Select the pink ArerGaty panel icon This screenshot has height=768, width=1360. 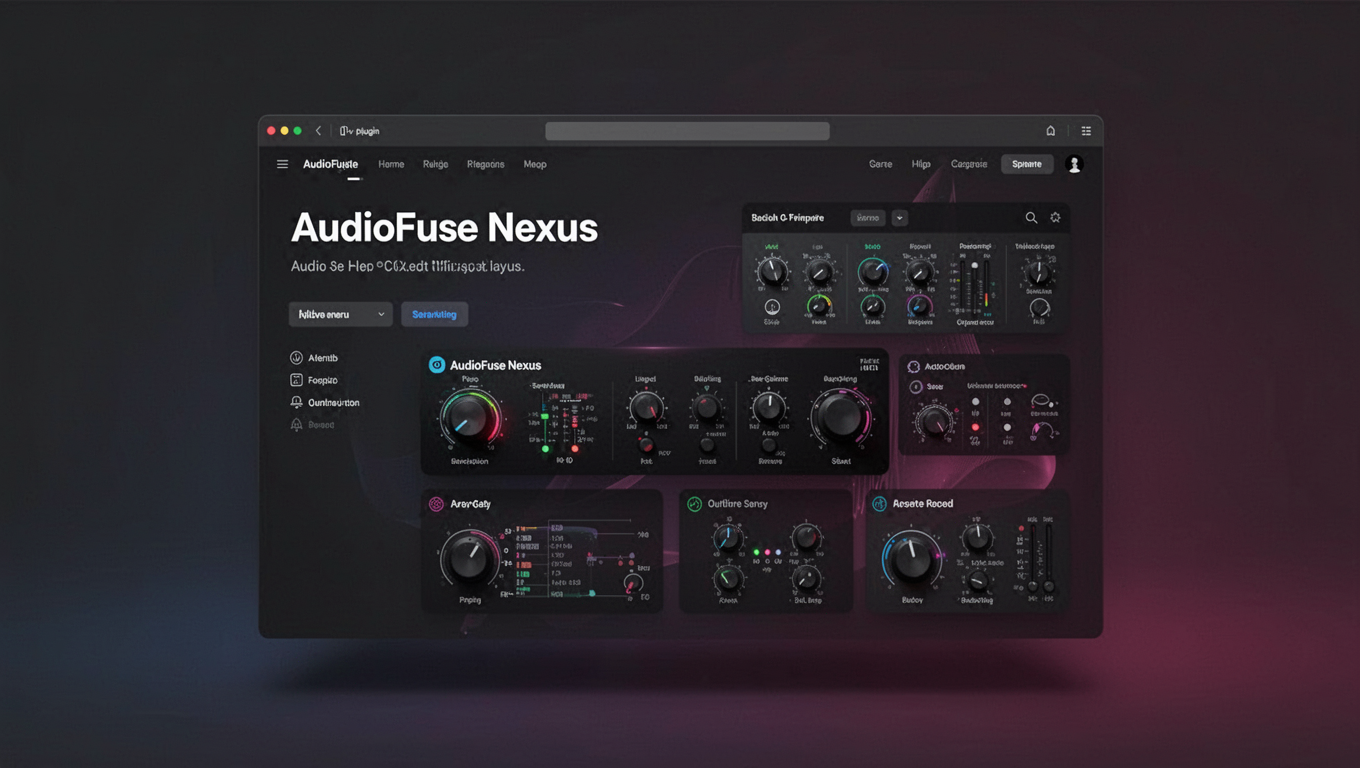435,504
